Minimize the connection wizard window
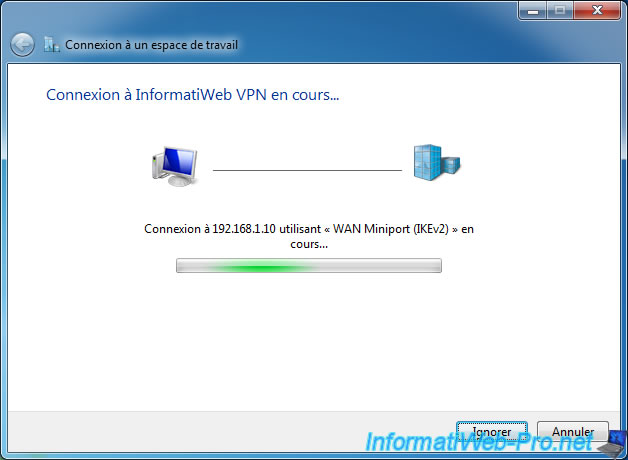628x460 pixels. (533, 11)
